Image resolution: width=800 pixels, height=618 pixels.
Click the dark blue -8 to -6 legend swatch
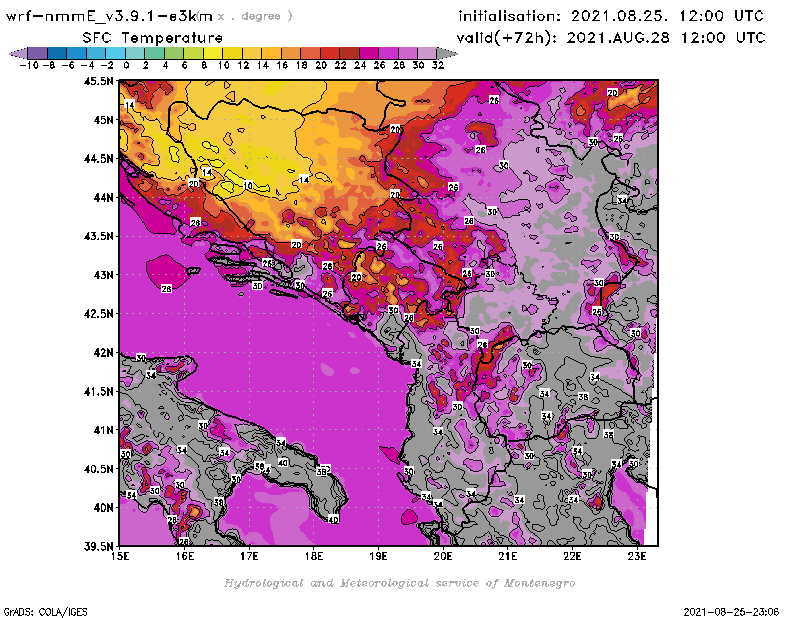coord(57,53)
